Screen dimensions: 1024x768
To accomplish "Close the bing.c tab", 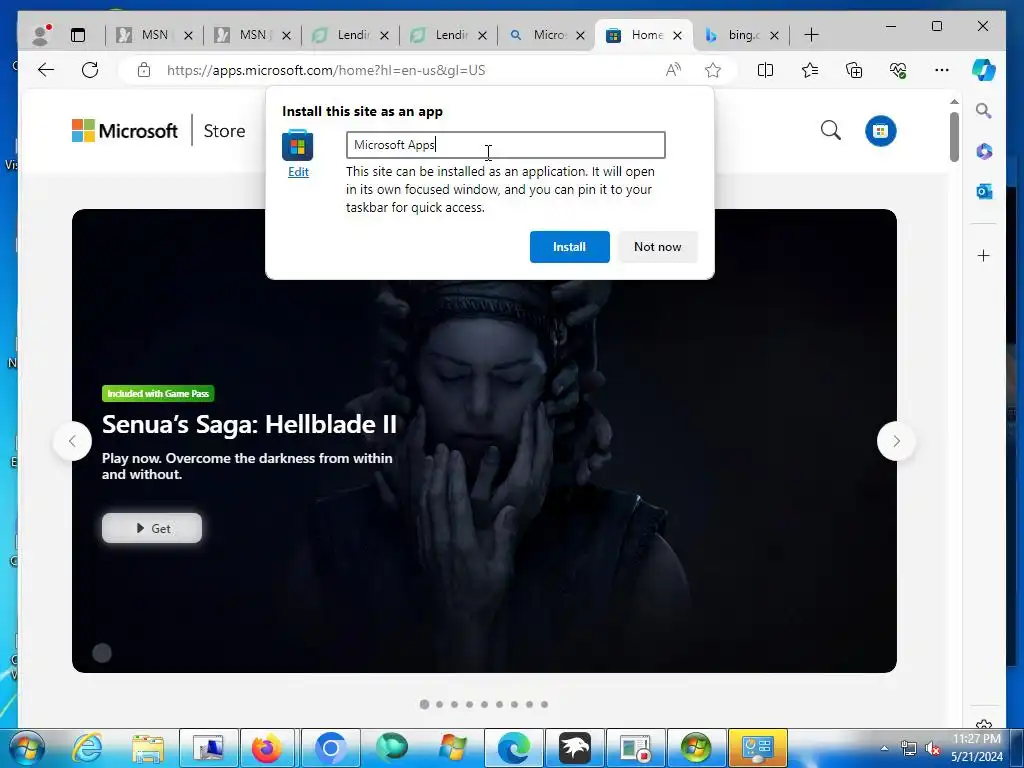I will pyautogui.click(x=775, y=35).
